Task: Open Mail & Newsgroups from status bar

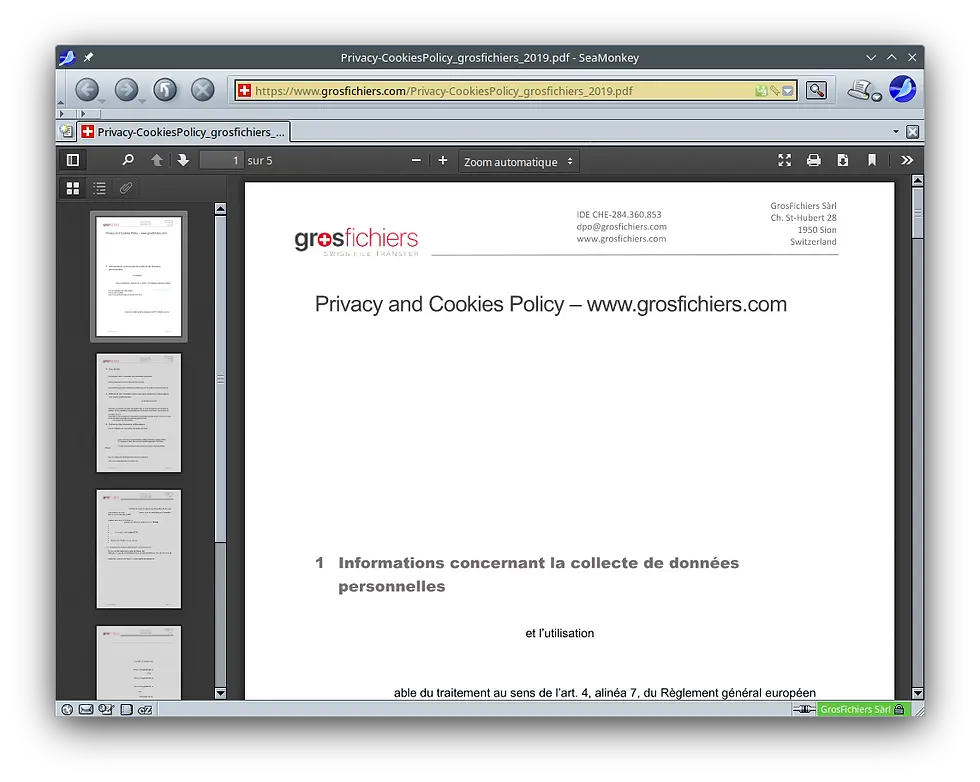Action: click(x=86, y=709)
